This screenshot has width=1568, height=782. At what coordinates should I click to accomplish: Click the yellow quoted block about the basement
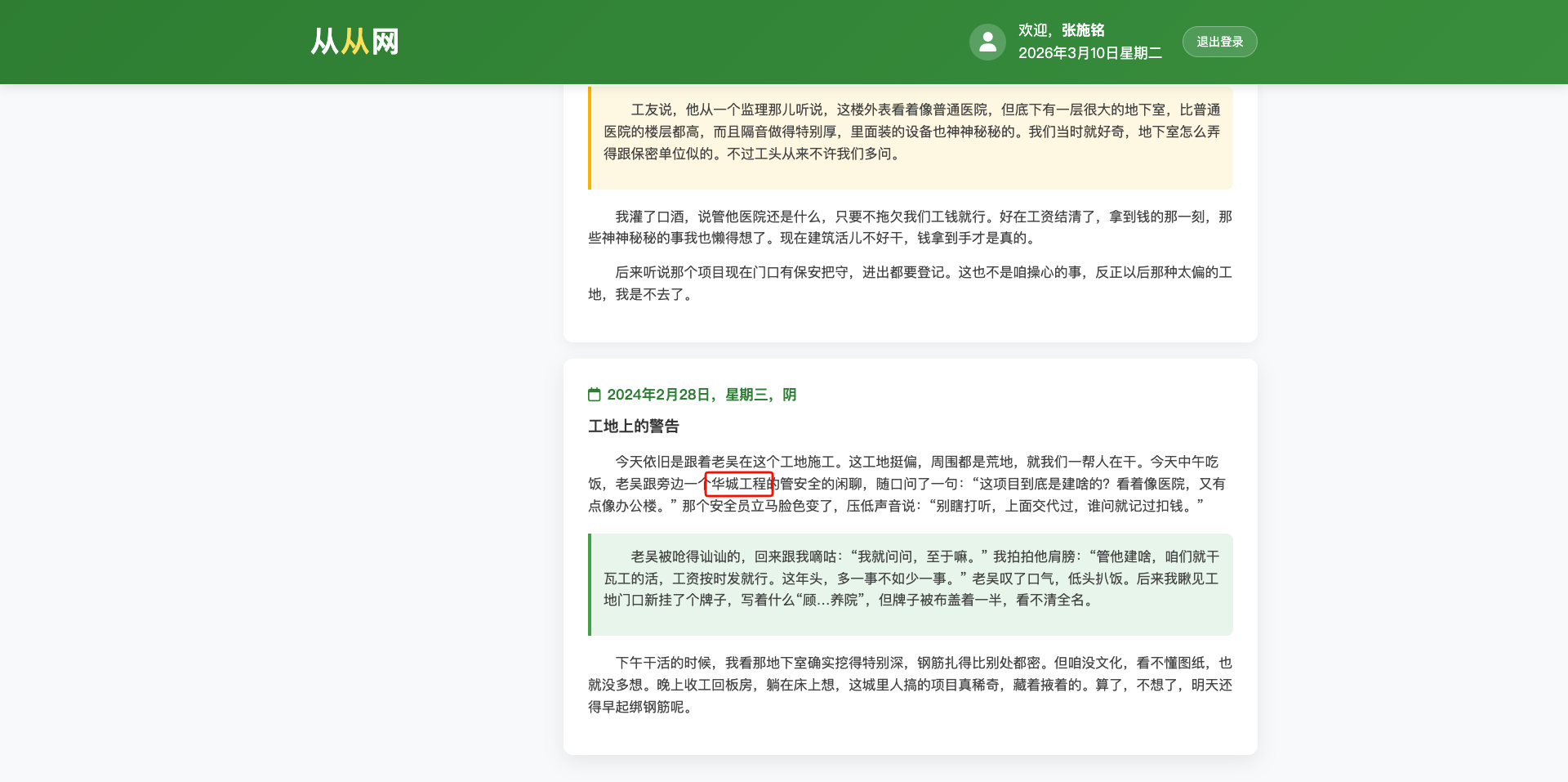(x=909, y=137)
